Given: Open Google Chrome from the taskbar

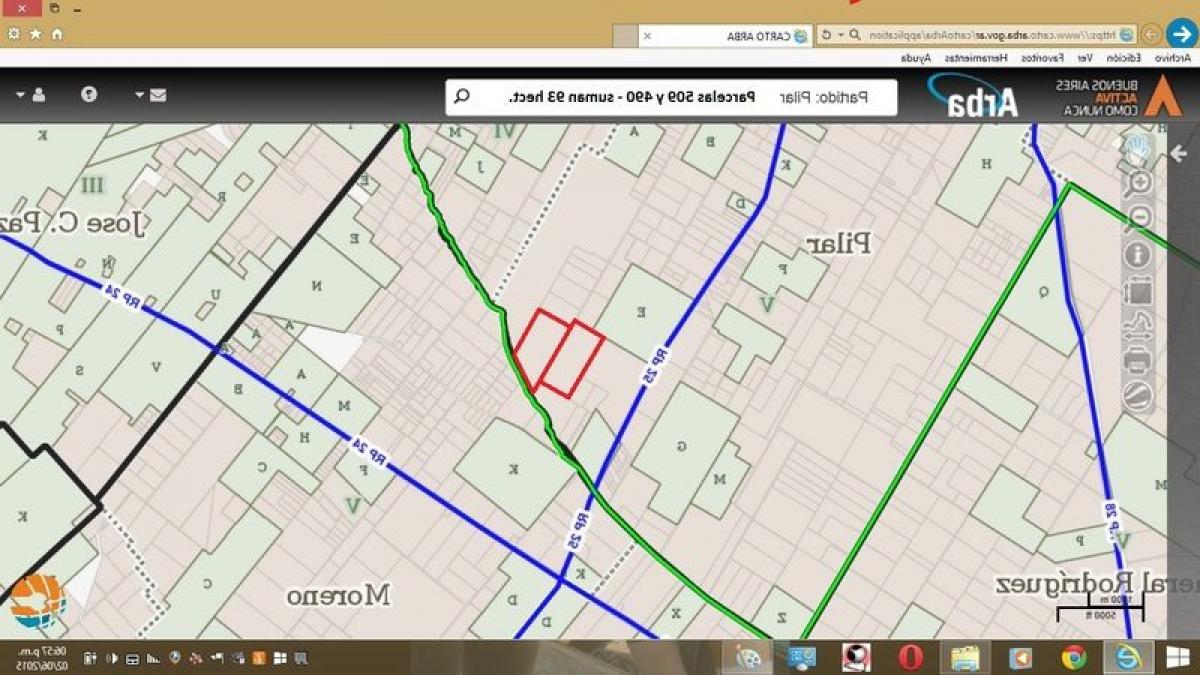Looking at the screenshot, I should (x=1074, y=657).
